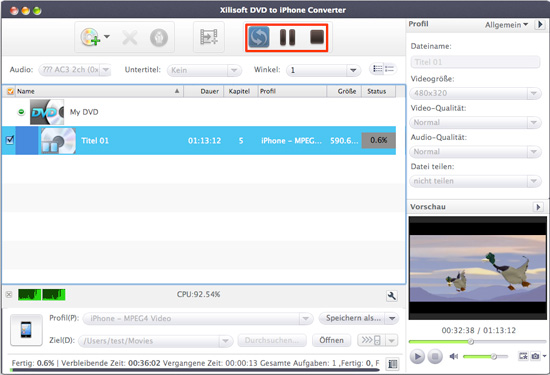
Task: Click the 01:13:12 duration cell
Action: pyautogui.click(x=204, y=141)
